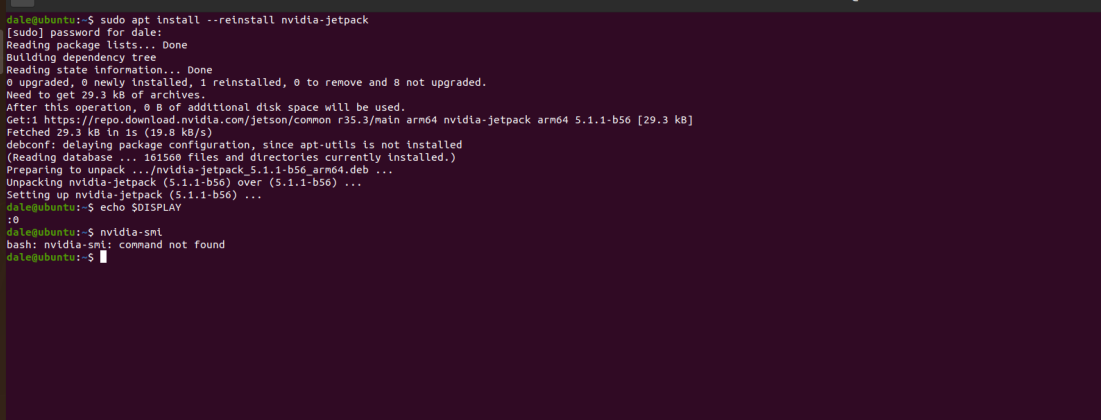Click the 'Reading state information... Done' line
Image resolution: width=1101 pixels, height=420 pixels.
pyautogui.click(x=109, y=70)
